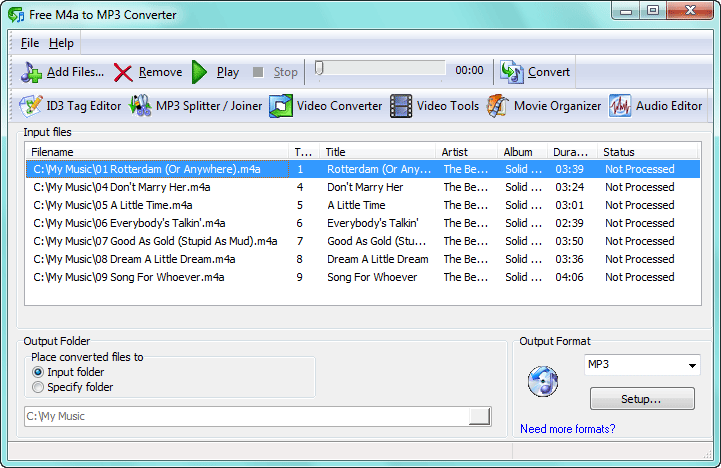Click the Setup... button
The width and height of the screenshot is (721, 468).
tap(642, 399)
